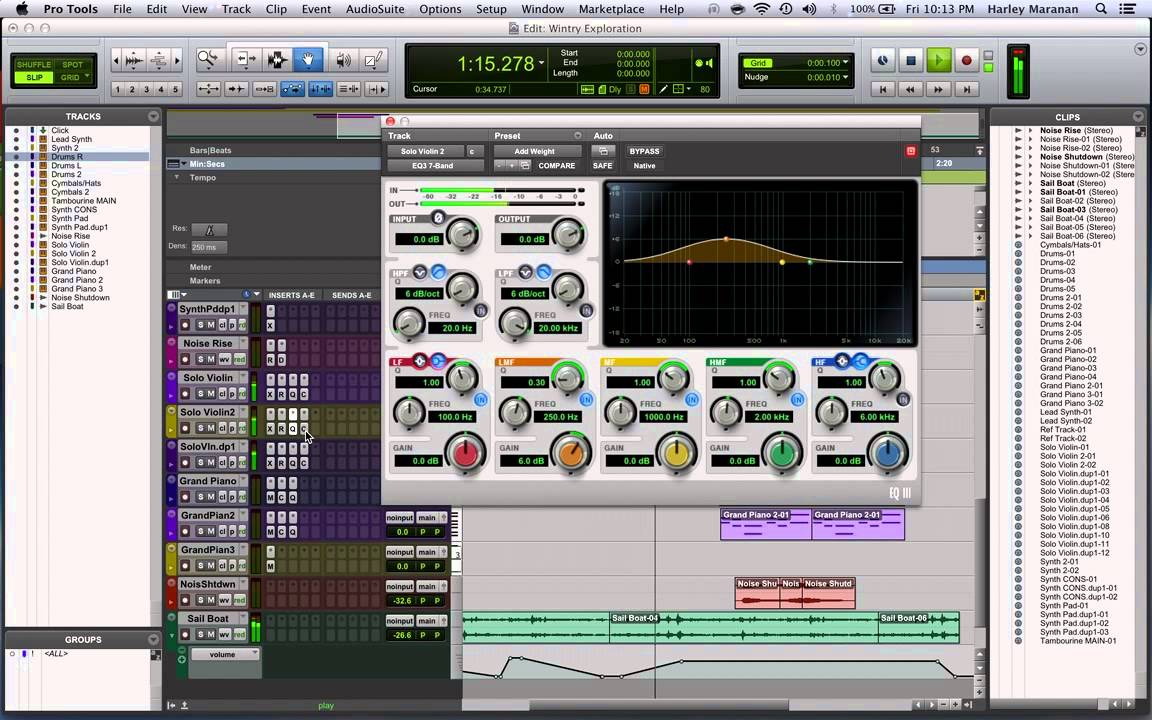Screen dimensions: 1152x720
Task: Open the Clip menu
Action: coord(276,9)
